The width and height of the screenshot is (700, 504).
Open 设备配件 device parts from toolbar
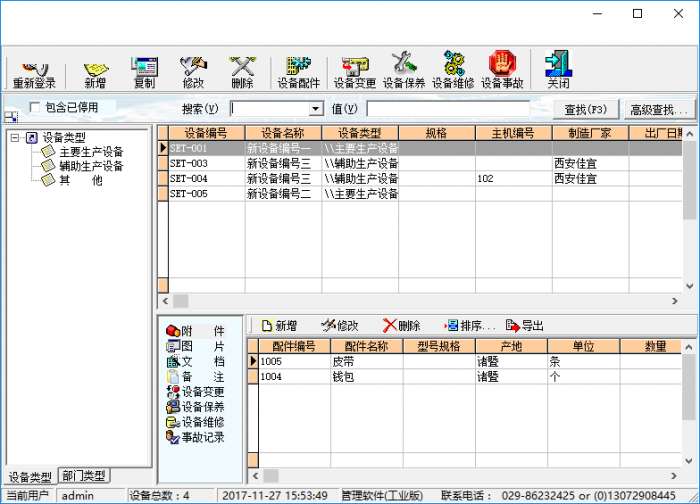299,70
